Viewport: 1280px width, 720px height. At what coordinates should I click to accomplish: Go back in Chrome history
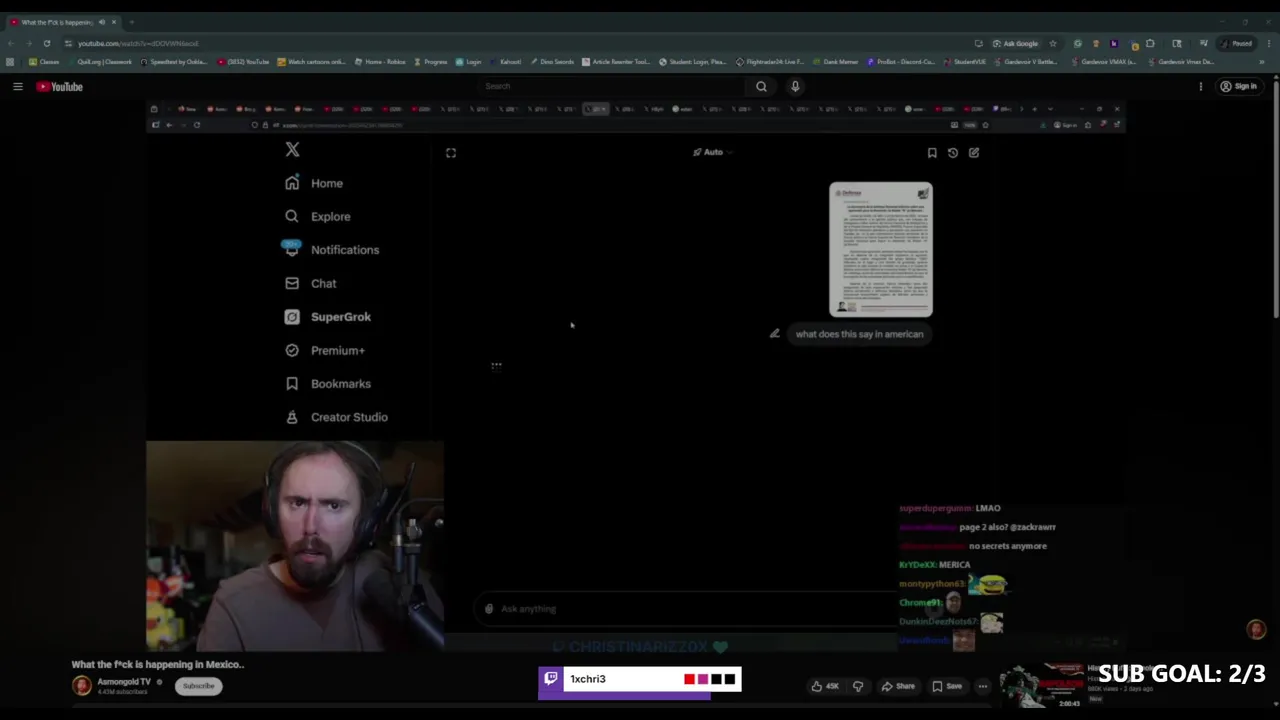[10, 43]
